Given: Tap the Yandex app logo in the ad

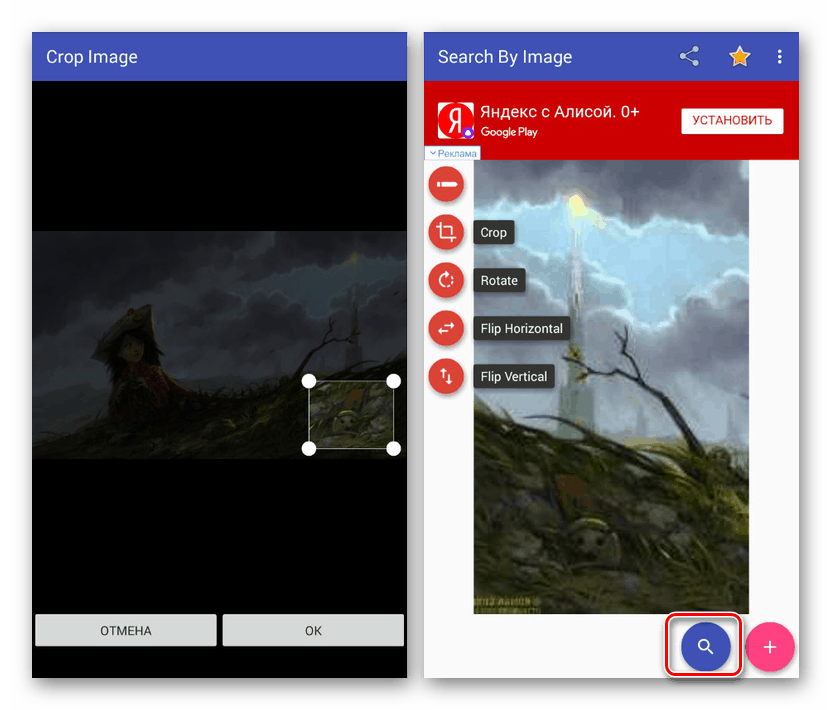Looking at the screenshot, I should tap(455, 121).
